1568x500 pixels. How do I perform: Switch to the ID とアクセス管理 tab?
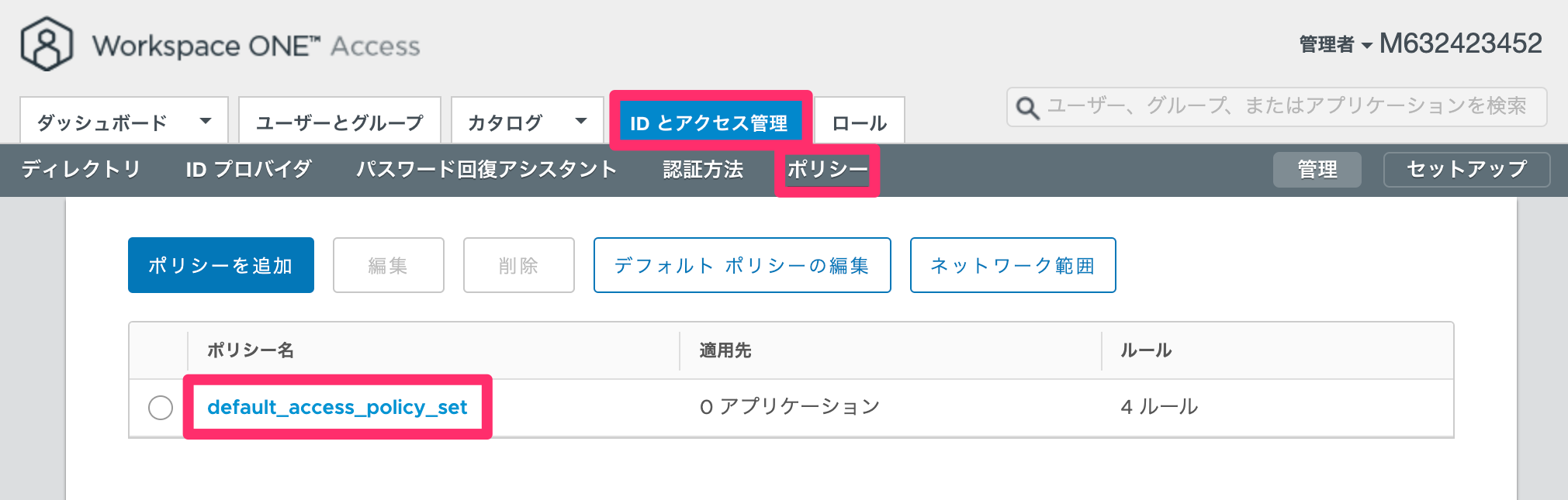click(x=709, y=122)
